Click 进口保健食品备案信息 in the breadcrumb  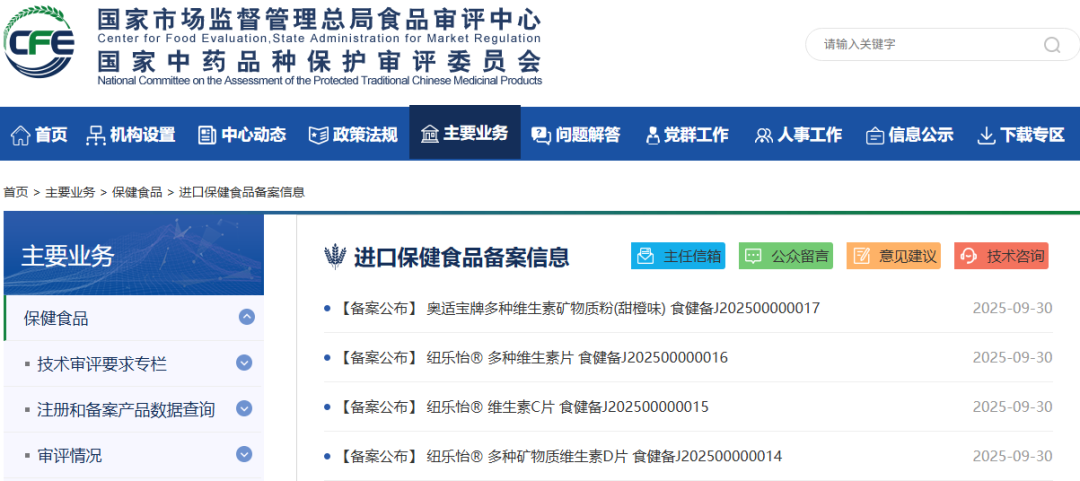pos(242,192)
